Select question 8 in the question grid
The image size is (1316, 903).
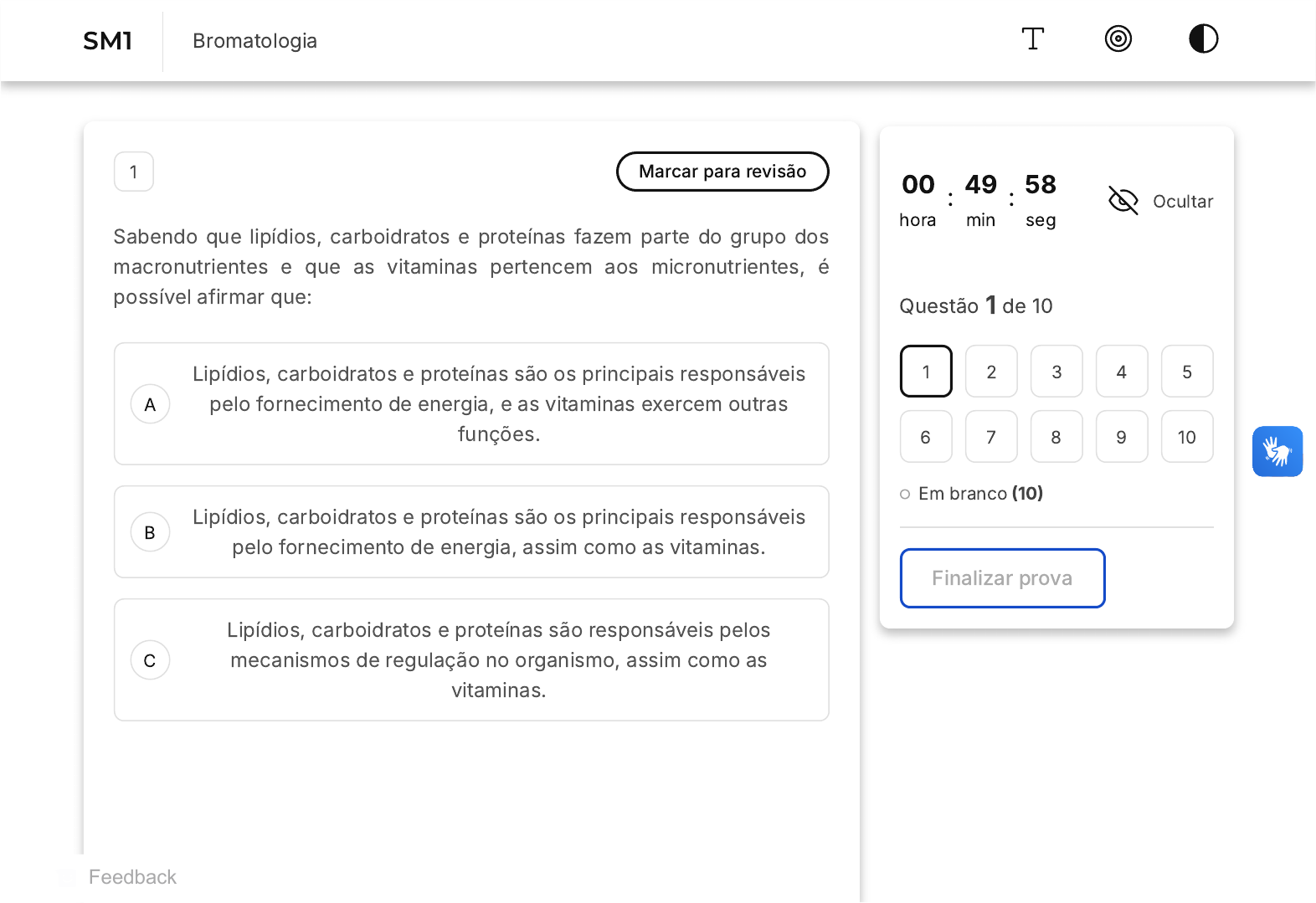coord(1056,437)
